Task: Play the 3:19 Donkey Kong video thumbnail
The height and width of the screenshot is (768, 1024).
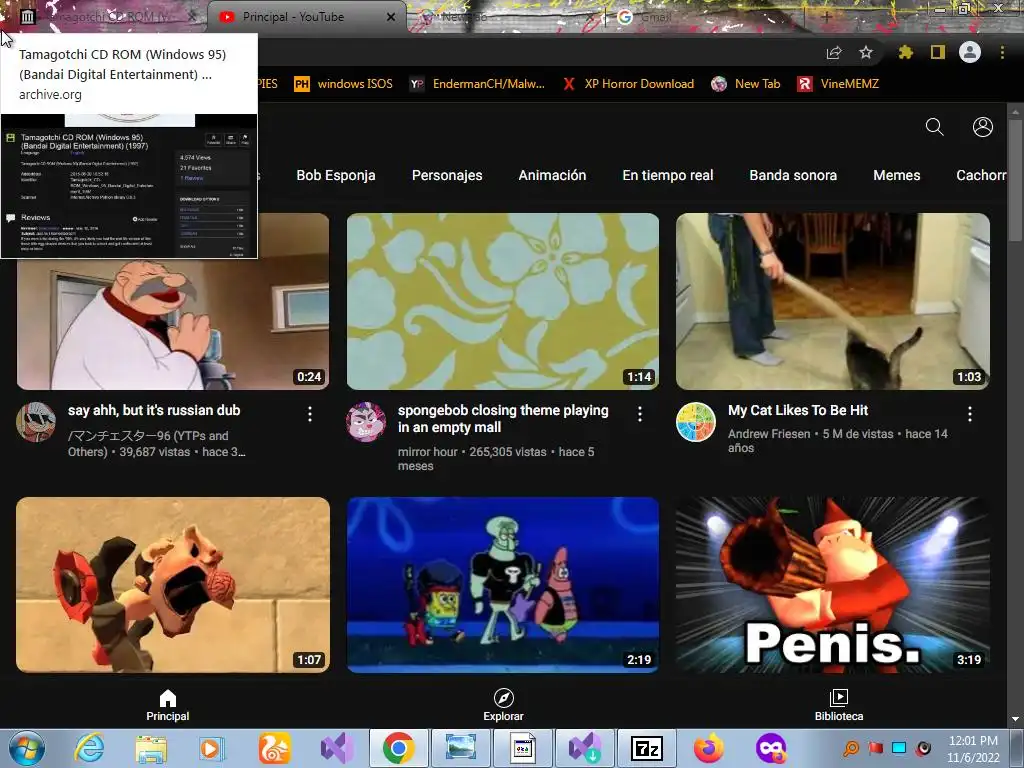Action: [833, 584]
